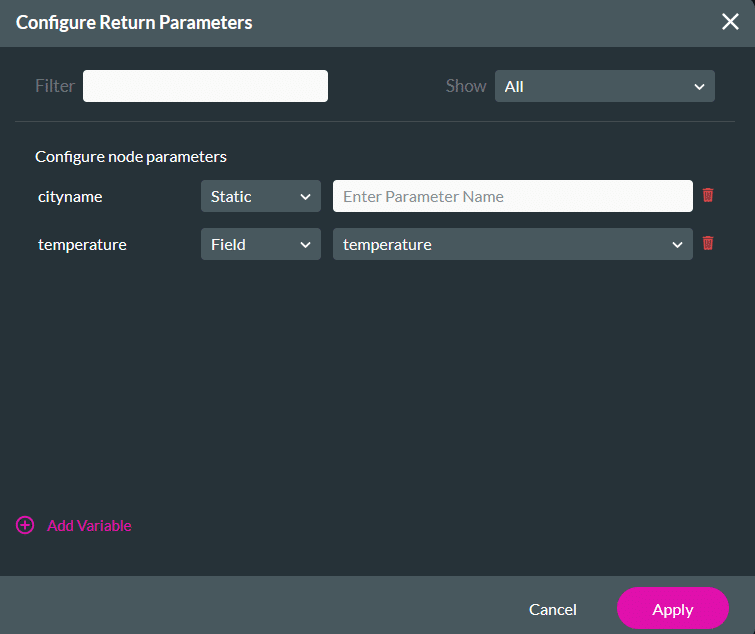Expand the temperature field value dropdown
The image size is (755, 634).
[513, 244]
